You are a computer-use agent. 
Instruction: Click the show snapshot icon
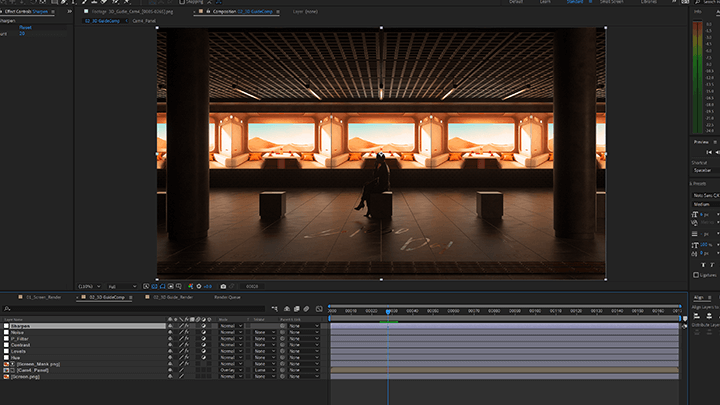(x=231, y=286)
